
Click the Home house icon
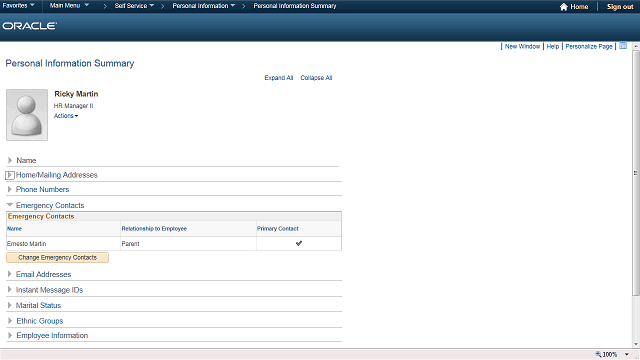(564, 7)
